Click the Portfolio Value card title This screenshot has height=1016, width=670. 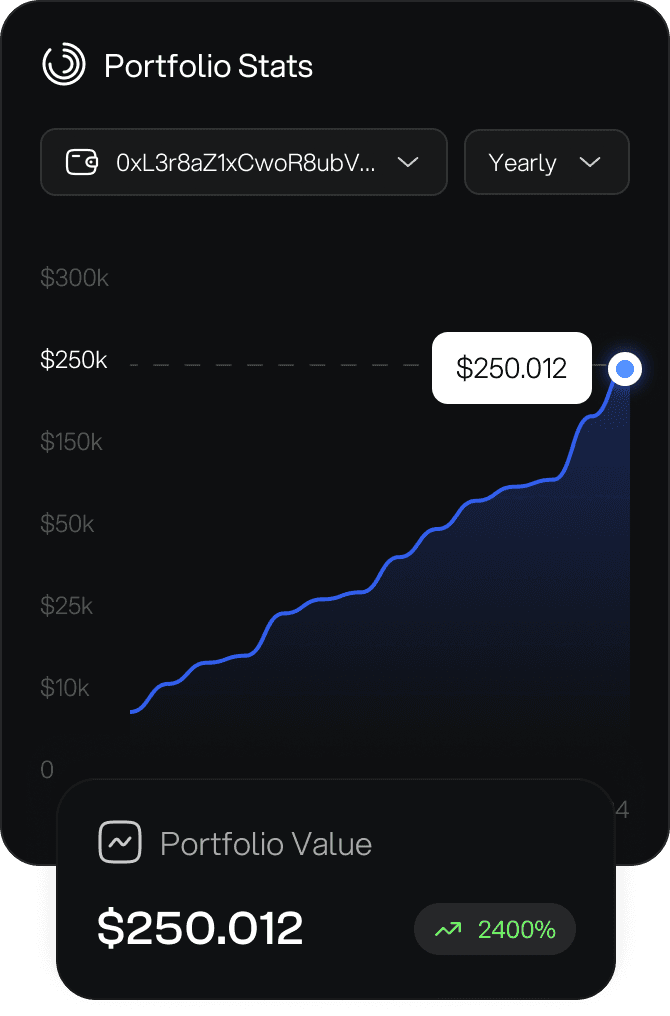coord(266,844)
